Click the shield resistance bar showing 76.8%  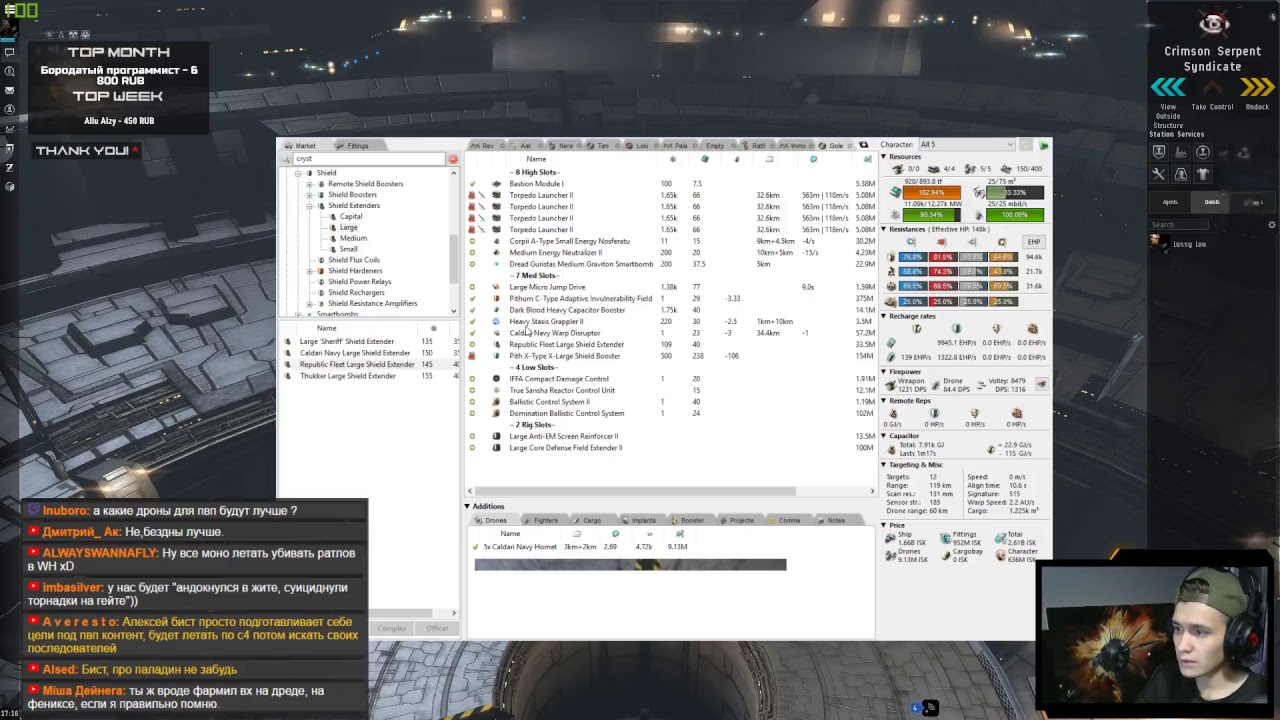coord(912,257)
